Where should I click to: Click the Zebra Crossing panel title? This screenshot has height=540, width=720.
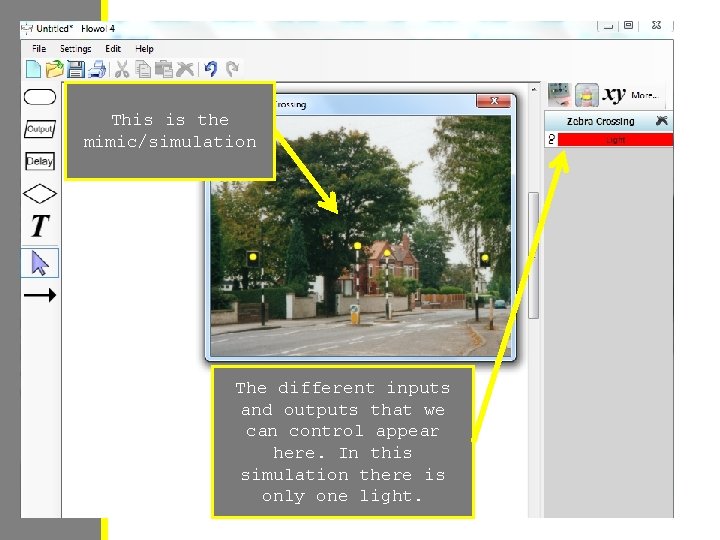pos(600,121)
